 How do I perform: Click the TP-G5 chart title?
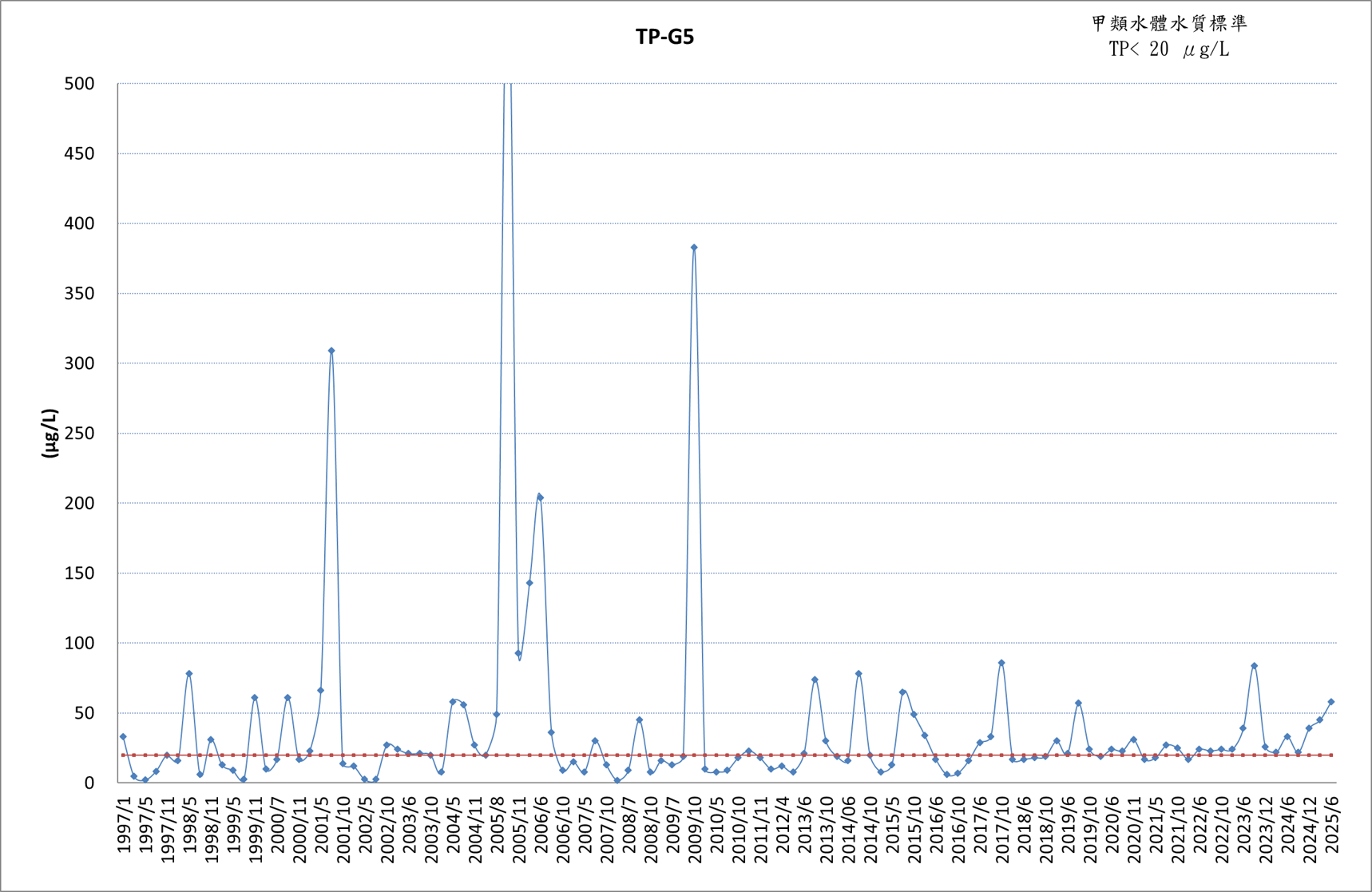coord(664,38)
